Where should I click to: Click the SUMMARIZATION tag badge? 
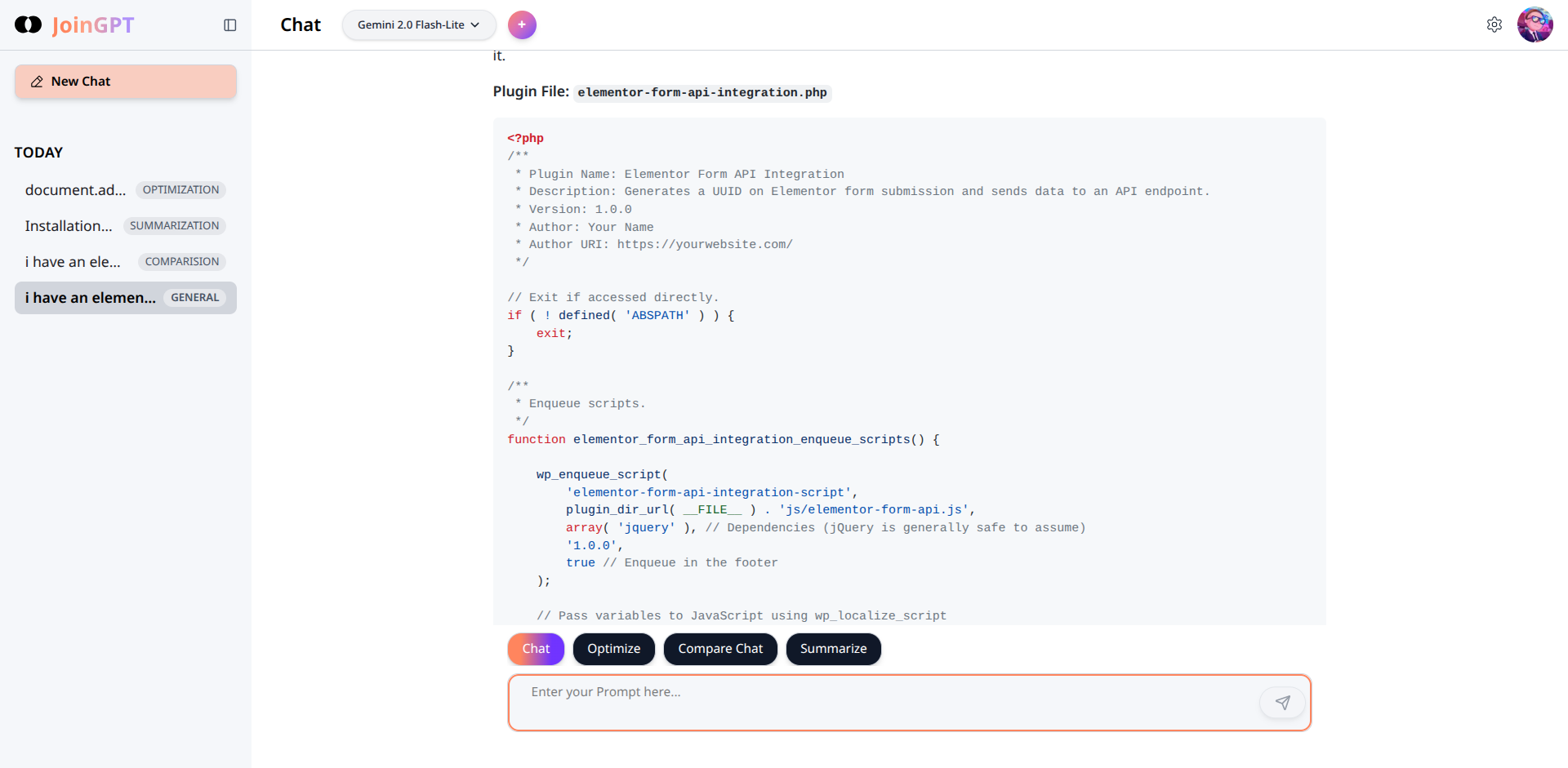[174, 226]
